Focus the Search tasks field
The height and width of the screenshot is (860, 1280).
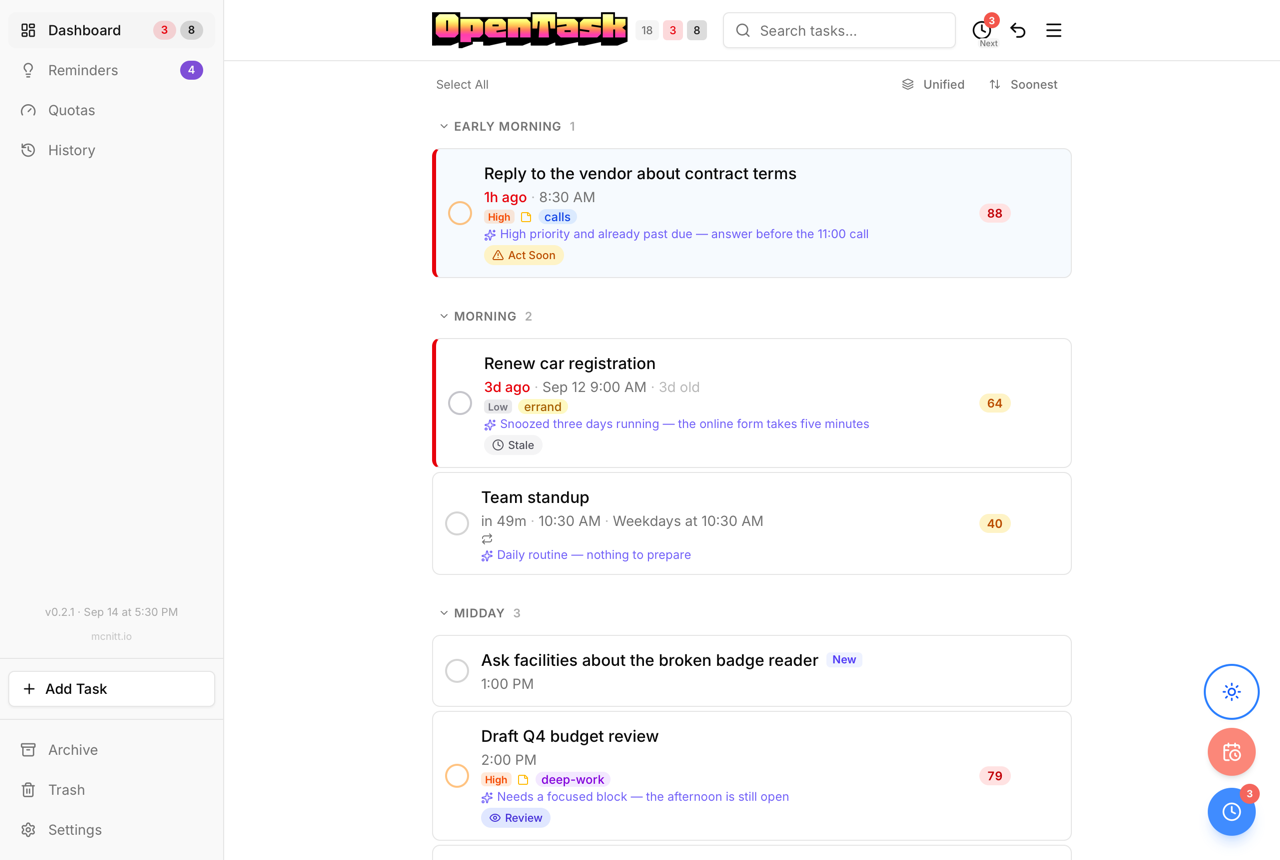pos(839,30)
